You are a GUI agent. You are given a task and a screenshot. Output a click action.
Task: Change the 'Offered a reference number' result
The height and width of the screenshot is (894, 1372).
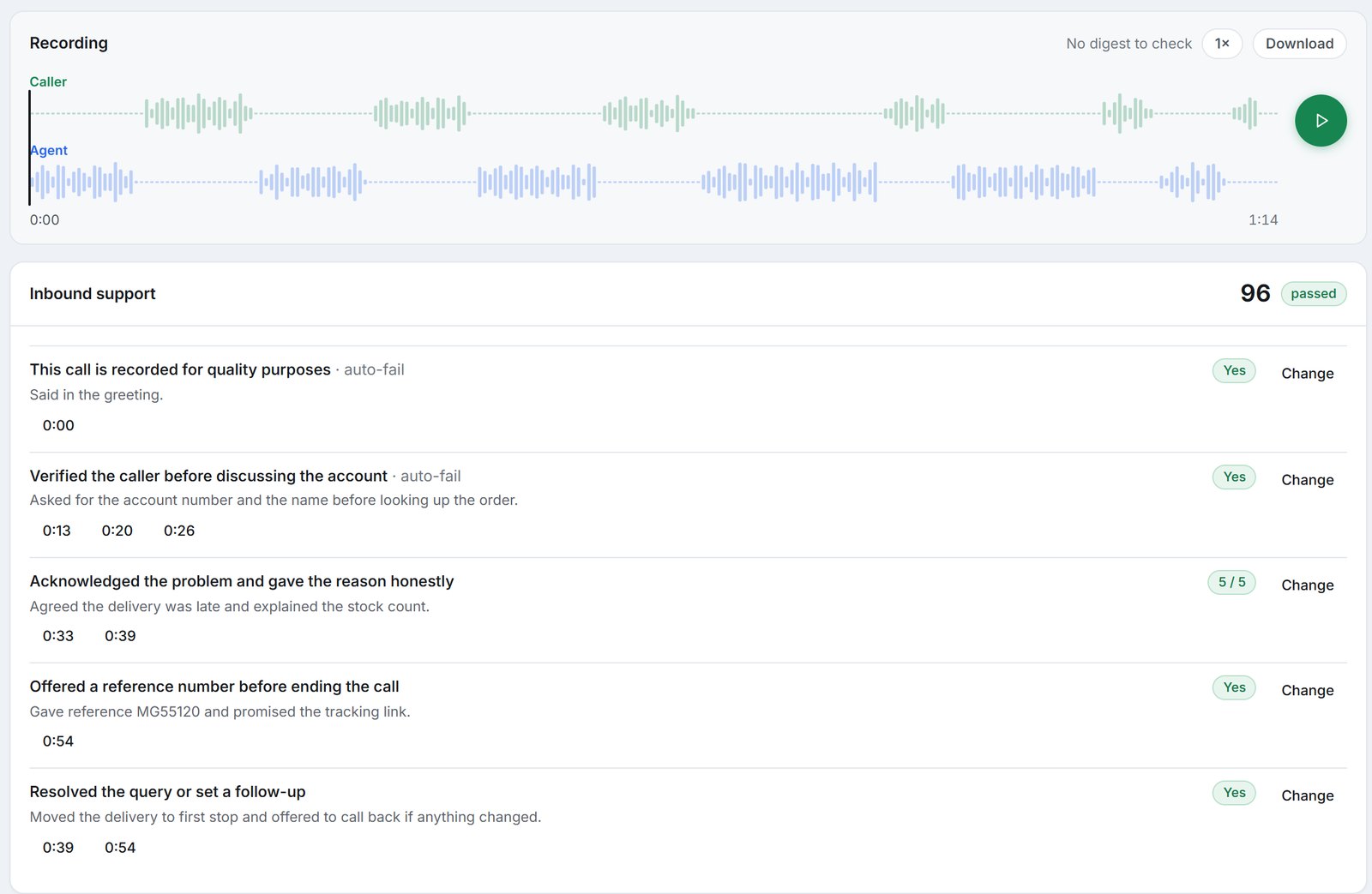click(1307, 691)
